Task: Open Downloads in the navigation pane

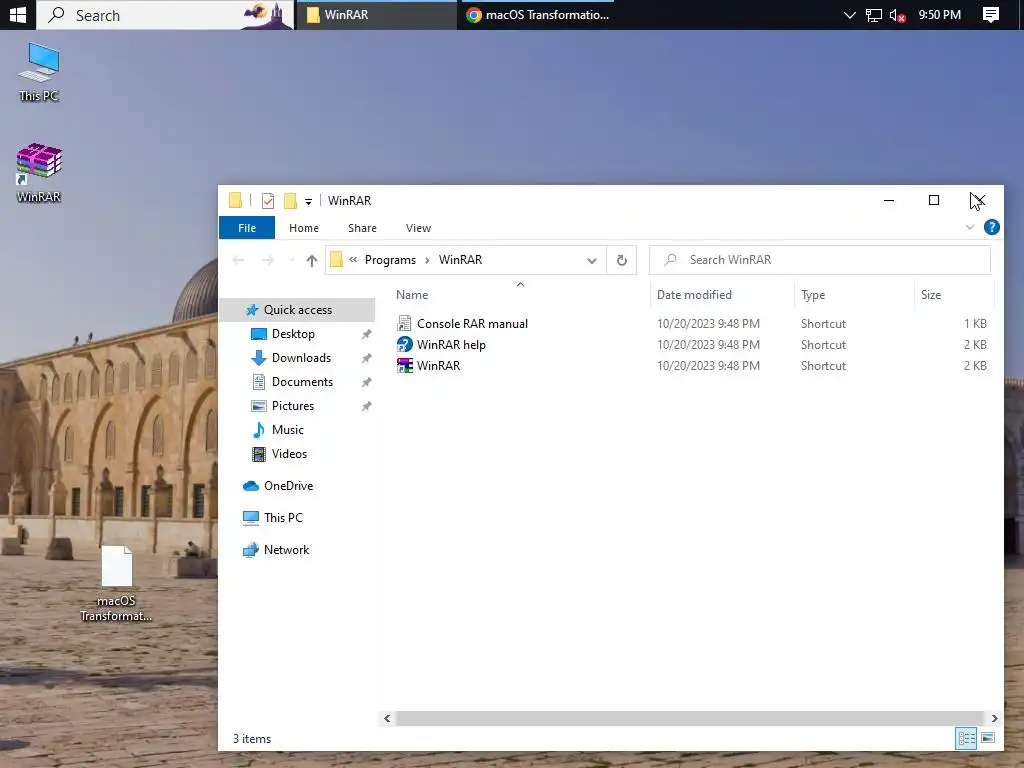Action: point(301,358)
